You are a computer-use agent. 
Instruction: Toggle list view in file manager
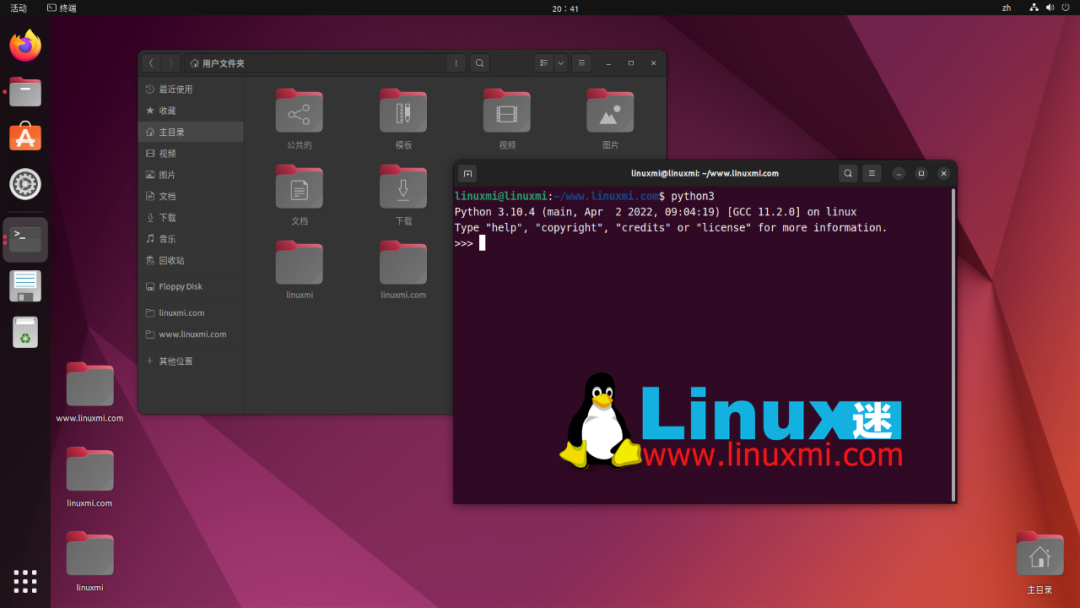(x=543, y=63)
